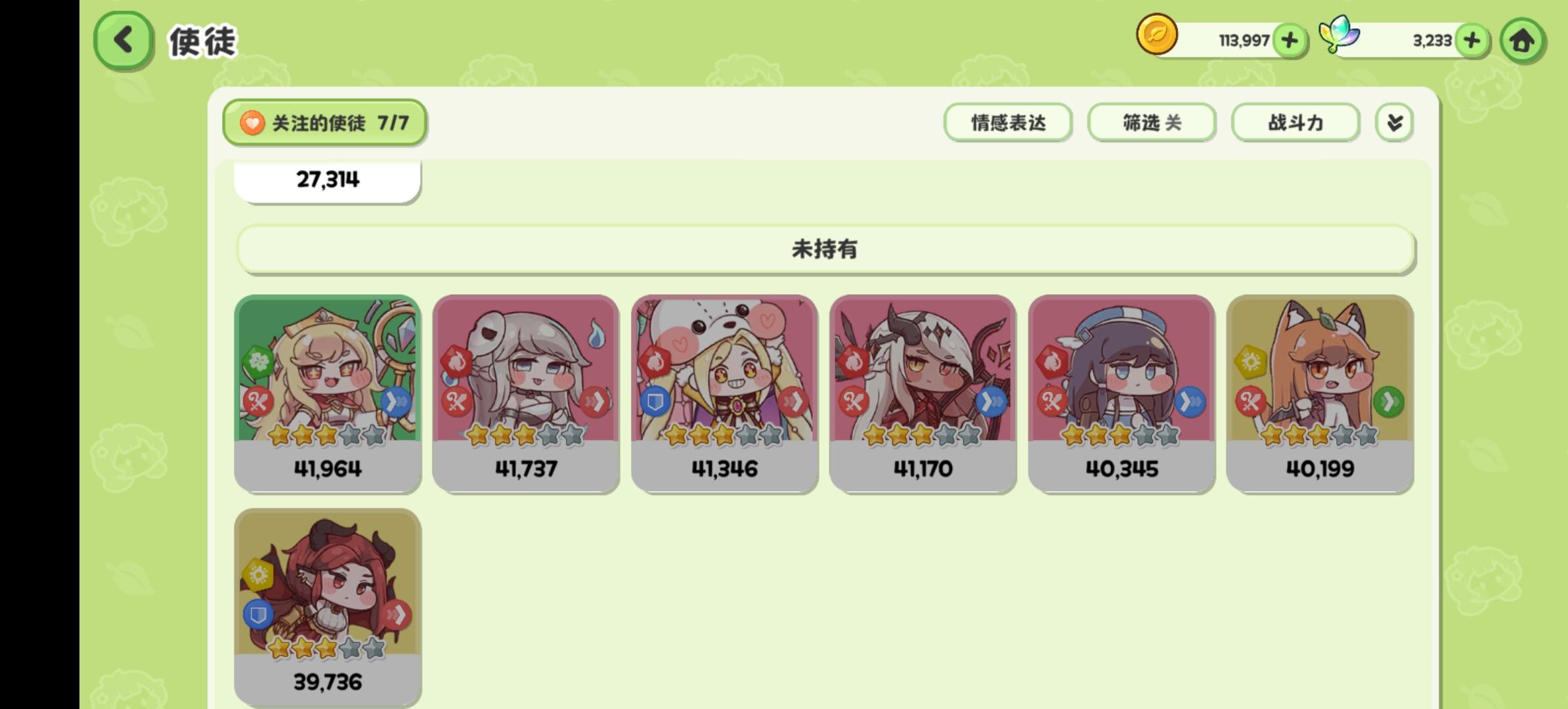Add butterfly crystals with plus button
The height and width of the screenshot is (709, 1568).
pyautogui.click(x=1471, y=41)
